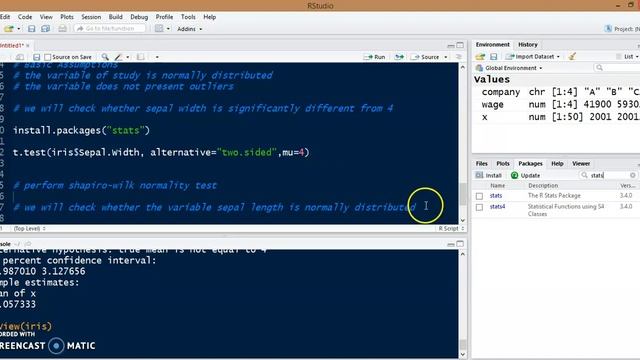Switch to the Plots tab in lower pane

pos(503,163)
